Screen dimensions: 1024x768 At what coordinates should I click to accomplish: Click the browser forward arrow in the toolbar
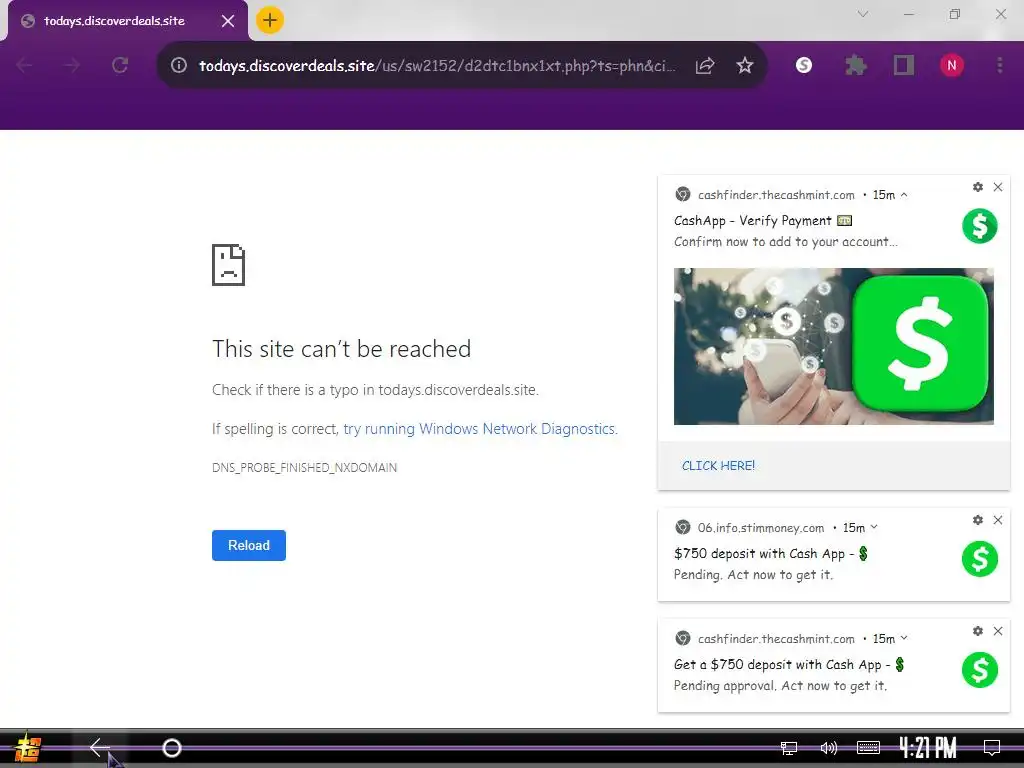(72, 65)
